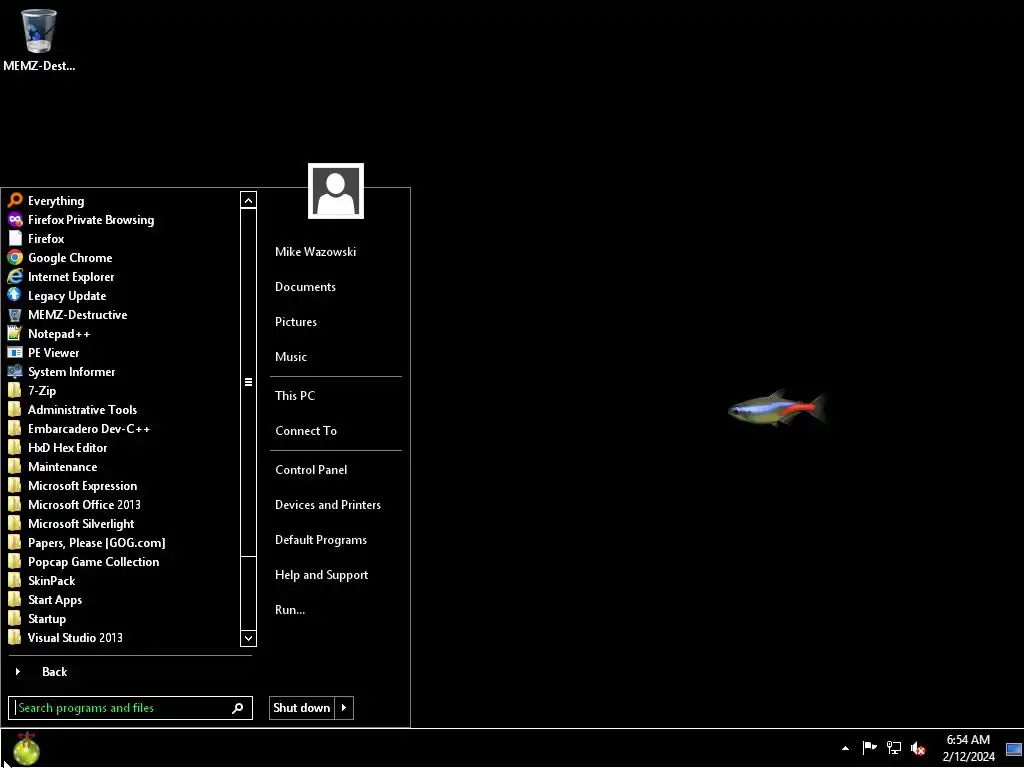Image resolution: width=1024 pixels, height=768 pixels.
Task: Click the PE Viewer icon
Action: pos(15,352)
